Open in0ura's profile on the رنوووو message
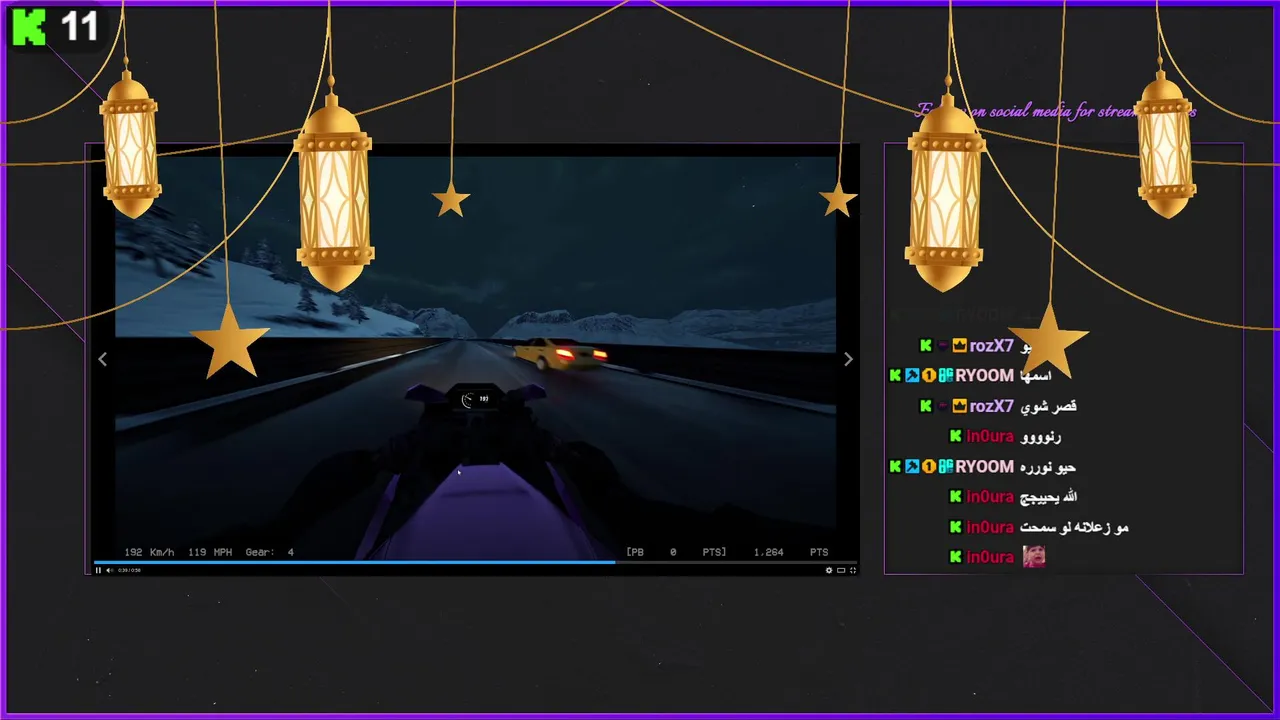 pos(990,437)
